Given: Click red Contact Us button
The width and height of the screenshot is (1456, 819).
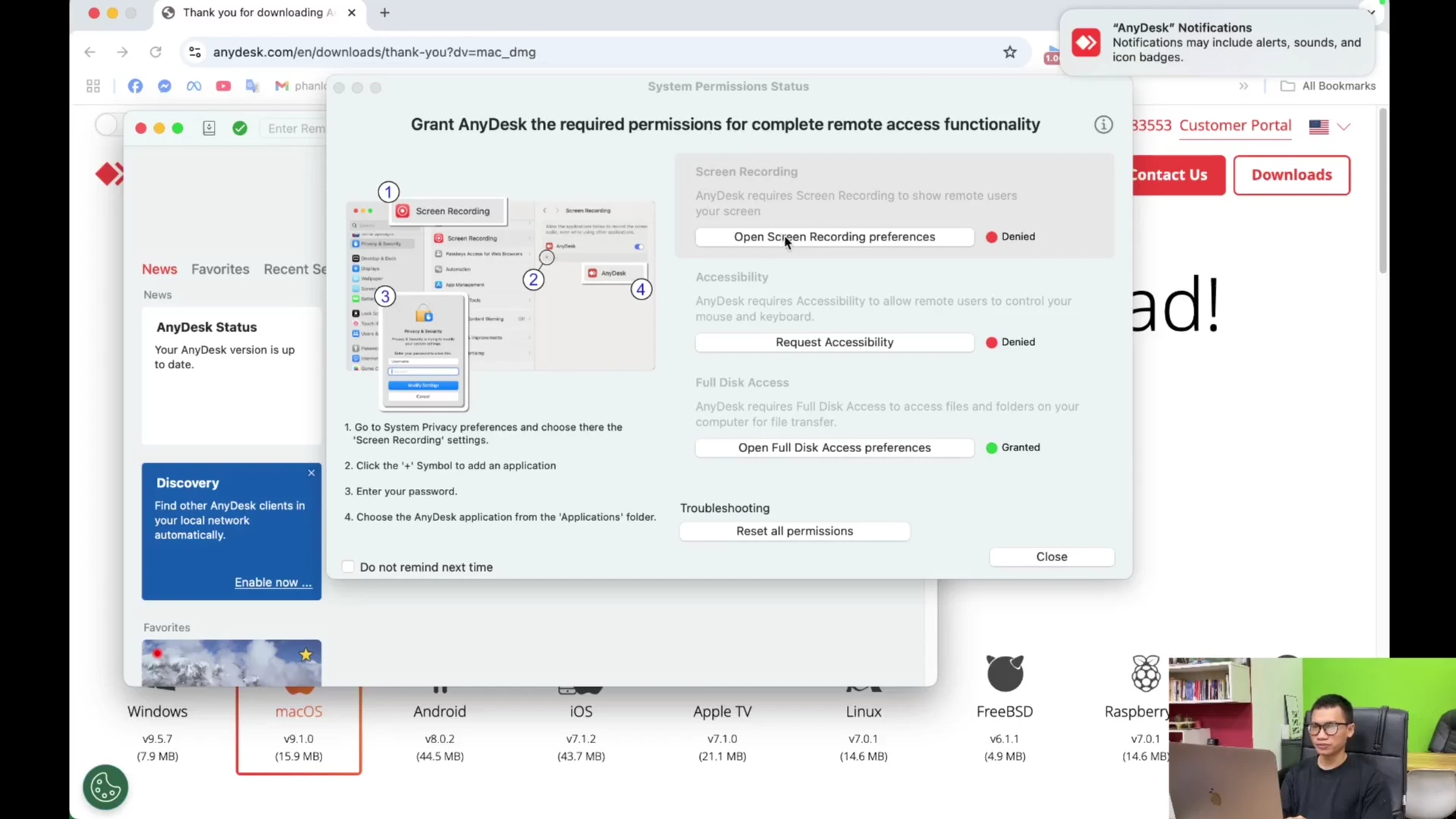Looking at the screenshot, I should [1177, 175].
